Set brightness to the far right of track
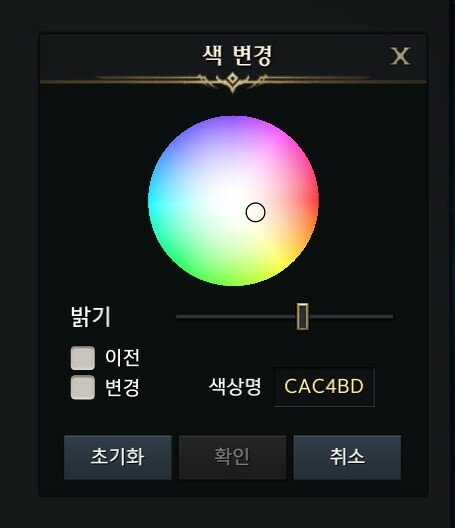This screenshot has height=528, width=455. [391, 317]
